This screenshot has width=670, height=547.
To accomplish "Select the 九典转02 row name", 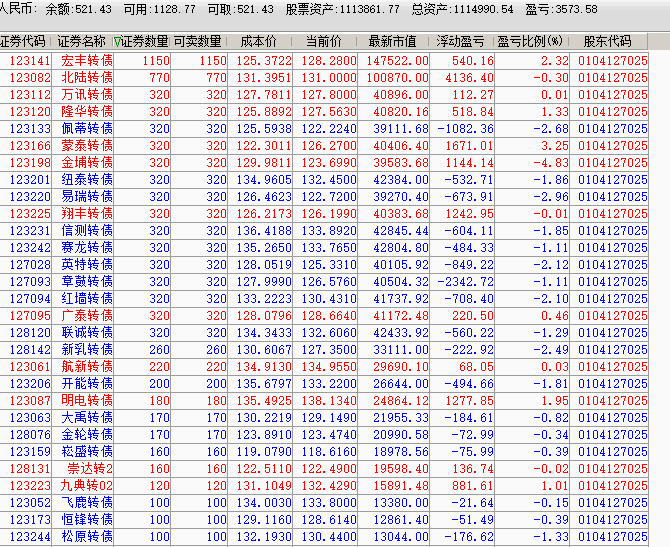I will click(87, 485).
